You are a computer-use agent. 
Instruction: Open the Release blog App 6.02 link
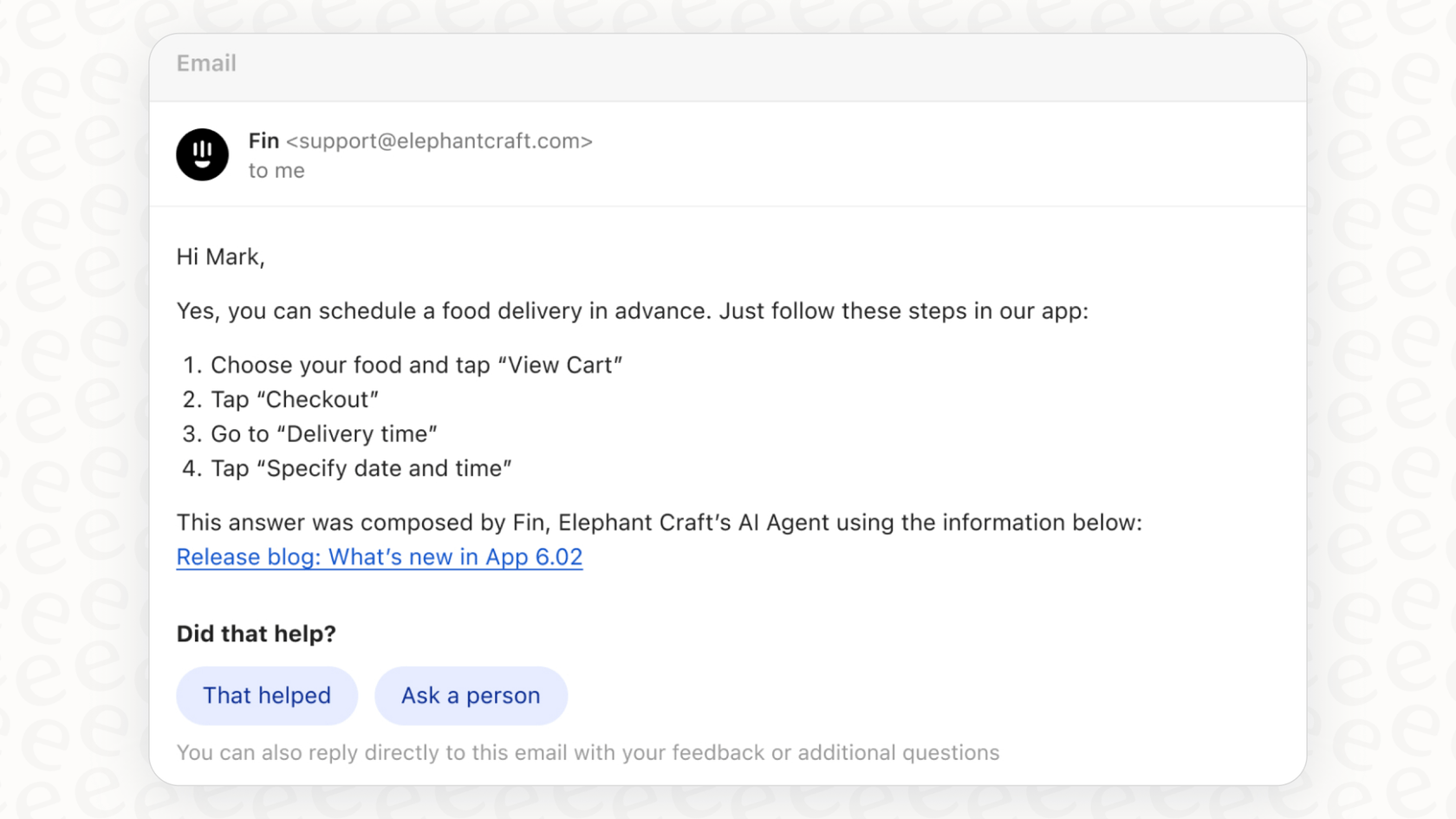point(380,557)
